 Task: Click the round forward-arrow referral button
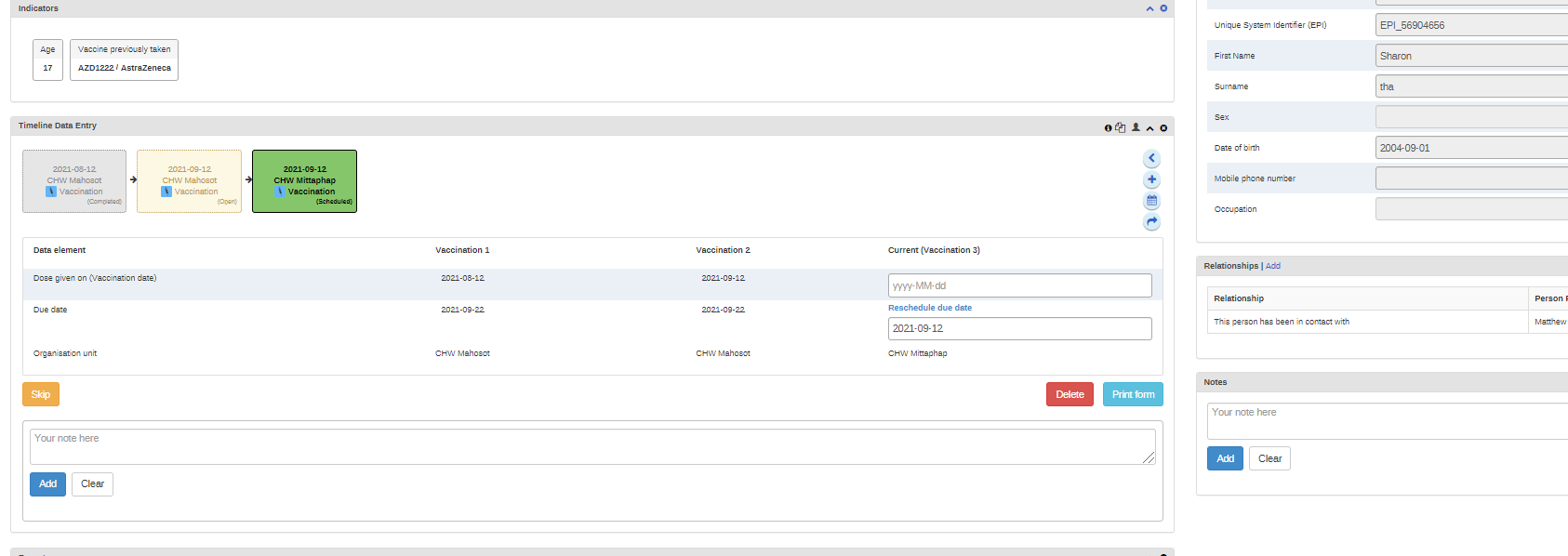coord(1151,222)
